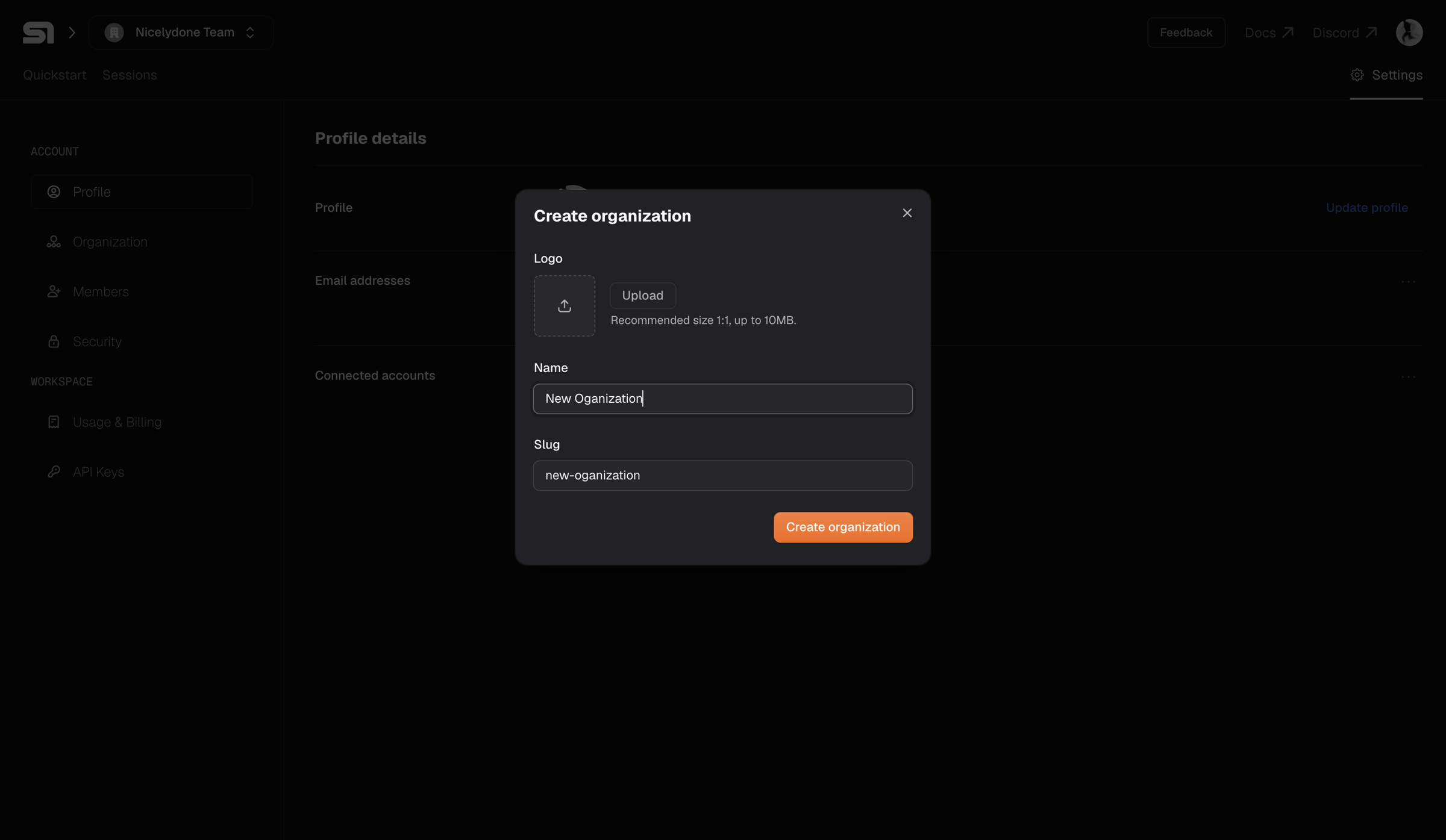This screenshot has width=1446, height=840.
Task: Open API Keys in the sidebar
Action: coord(142,472)
